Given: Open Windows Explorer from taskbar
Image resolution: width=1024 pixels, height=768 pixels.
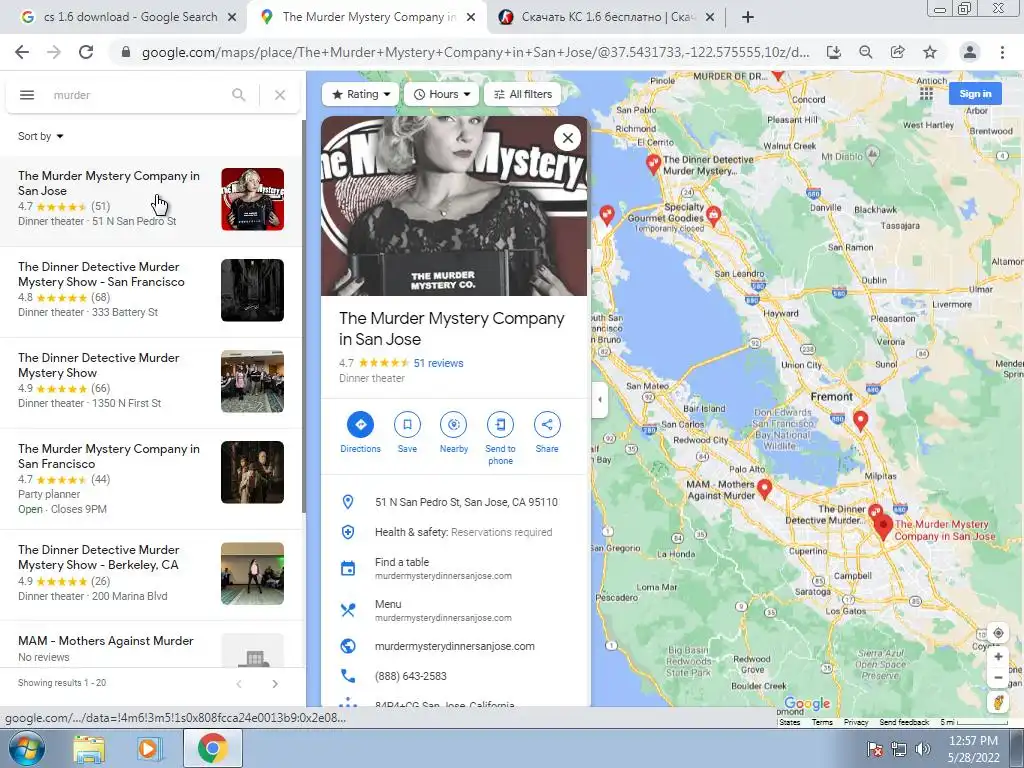Looking at the screenshot, I should click(x=89, y=748).
